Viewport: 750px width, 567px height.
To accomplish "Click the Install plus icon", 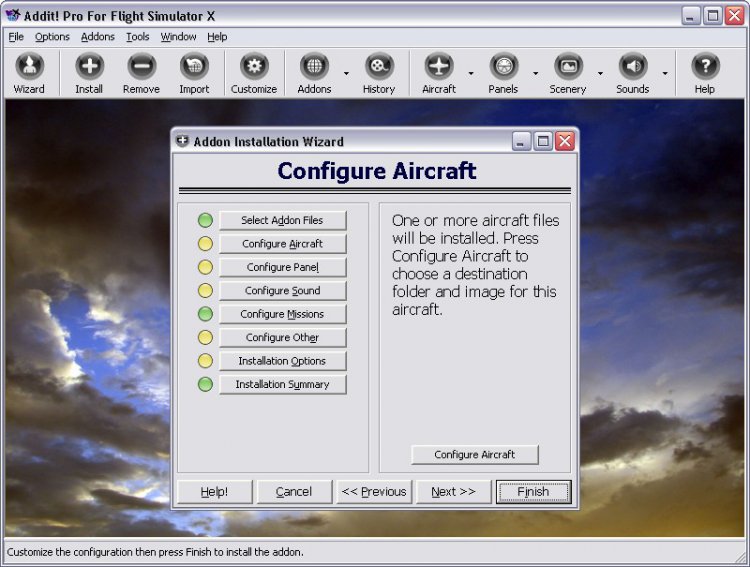I will 89,66.
